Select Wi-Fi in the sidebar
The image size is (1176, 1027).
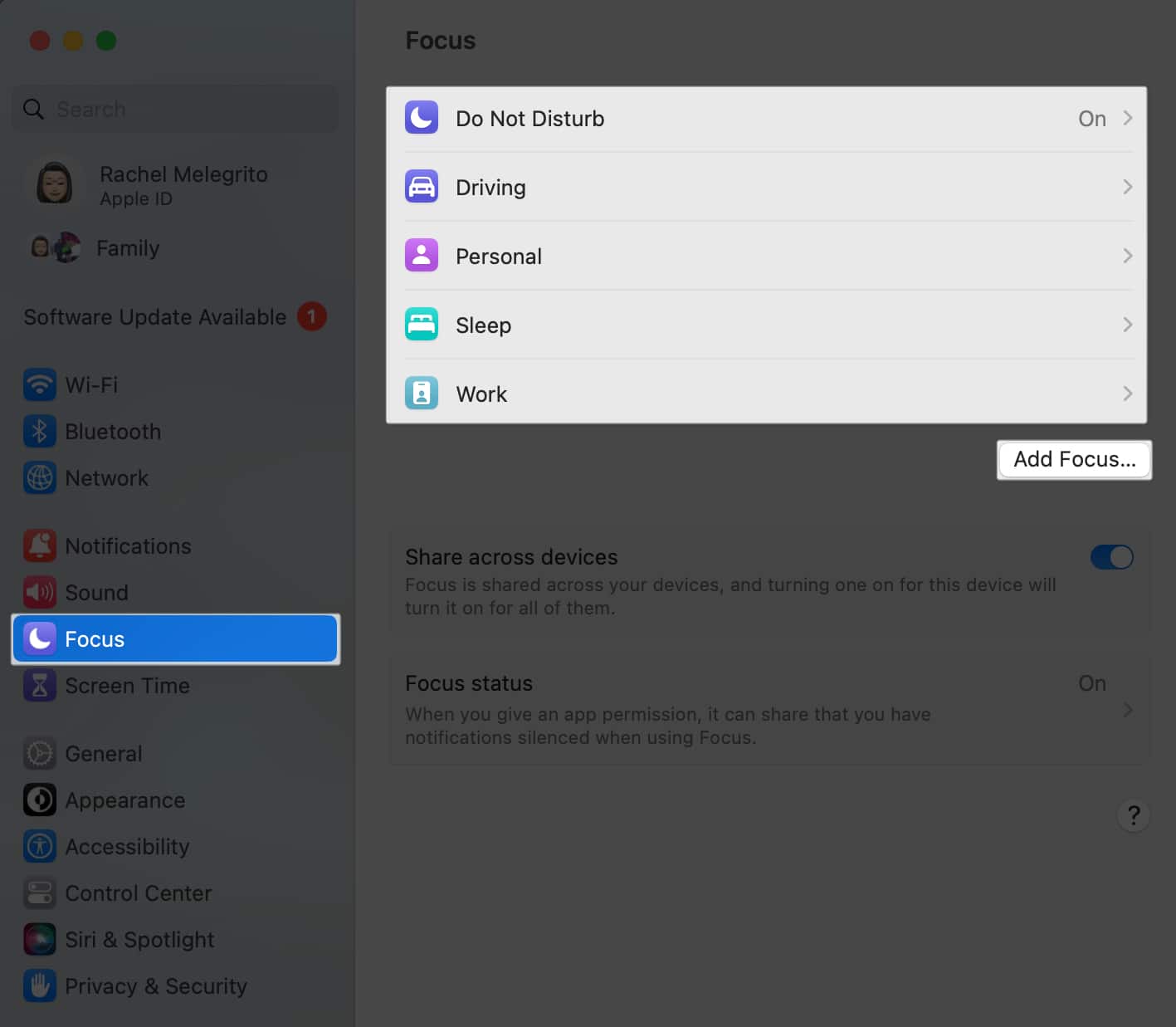pos(175,385)
